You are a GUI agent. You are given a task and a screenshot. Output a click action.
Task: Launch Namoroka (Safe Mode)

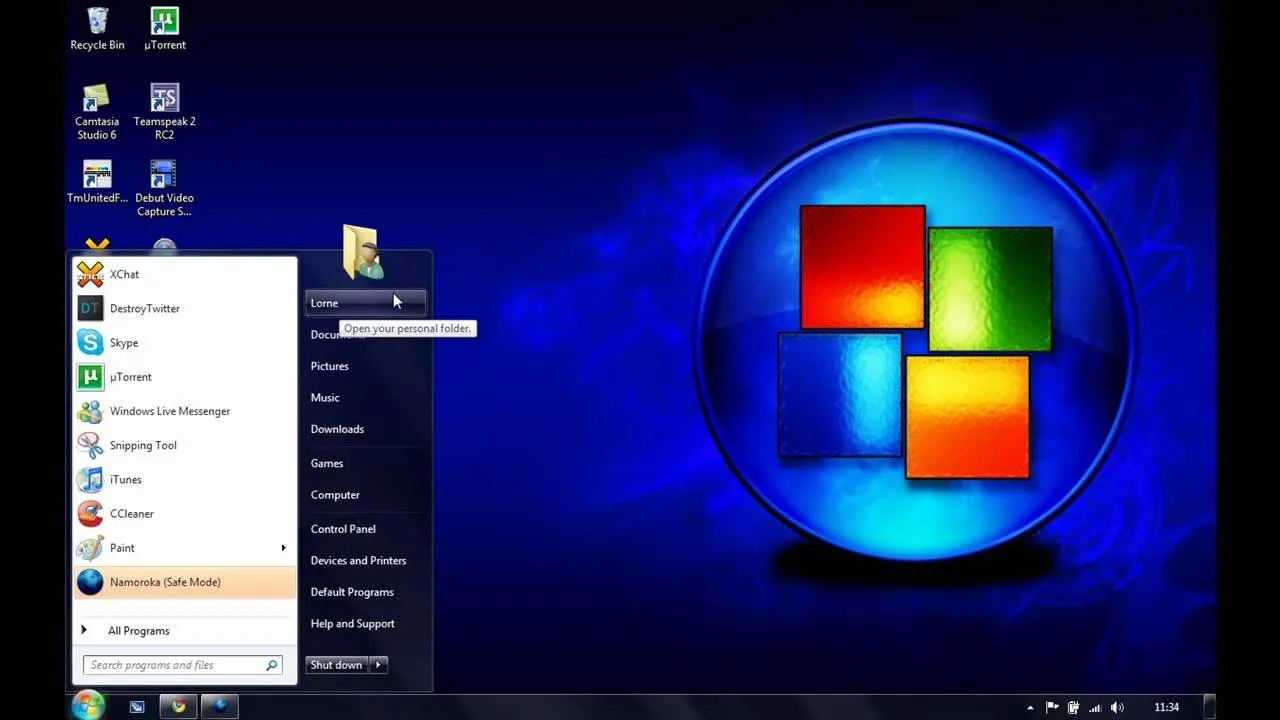185,582
